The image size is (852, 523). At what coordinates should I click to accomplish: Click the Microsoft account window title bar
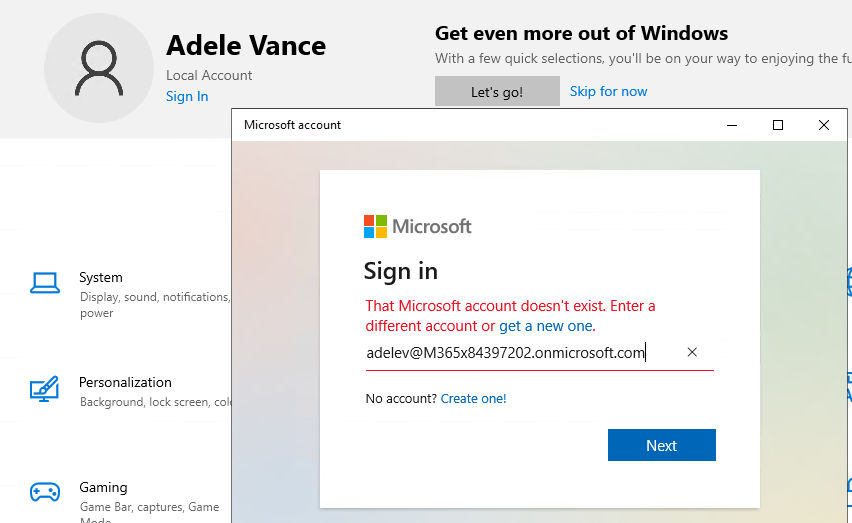(478, 125)
